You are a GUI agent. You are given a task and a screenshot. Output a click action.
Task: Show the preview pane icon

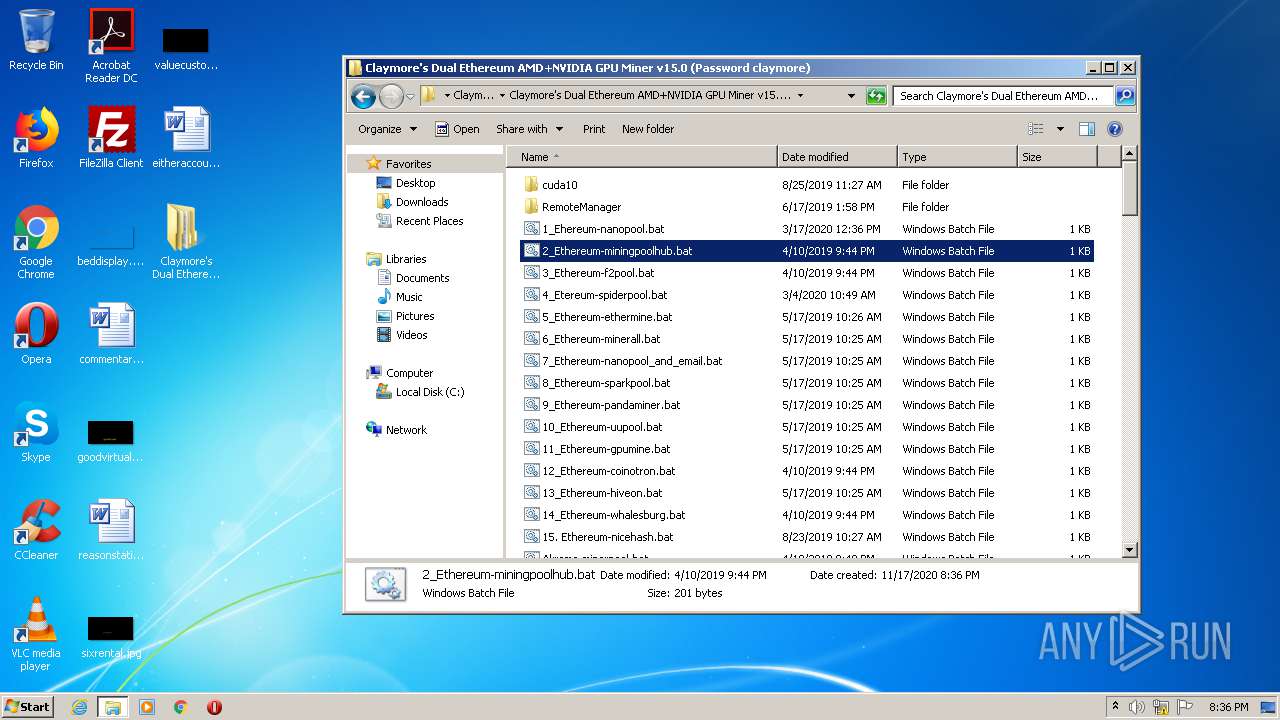[x=1087, y=129]
